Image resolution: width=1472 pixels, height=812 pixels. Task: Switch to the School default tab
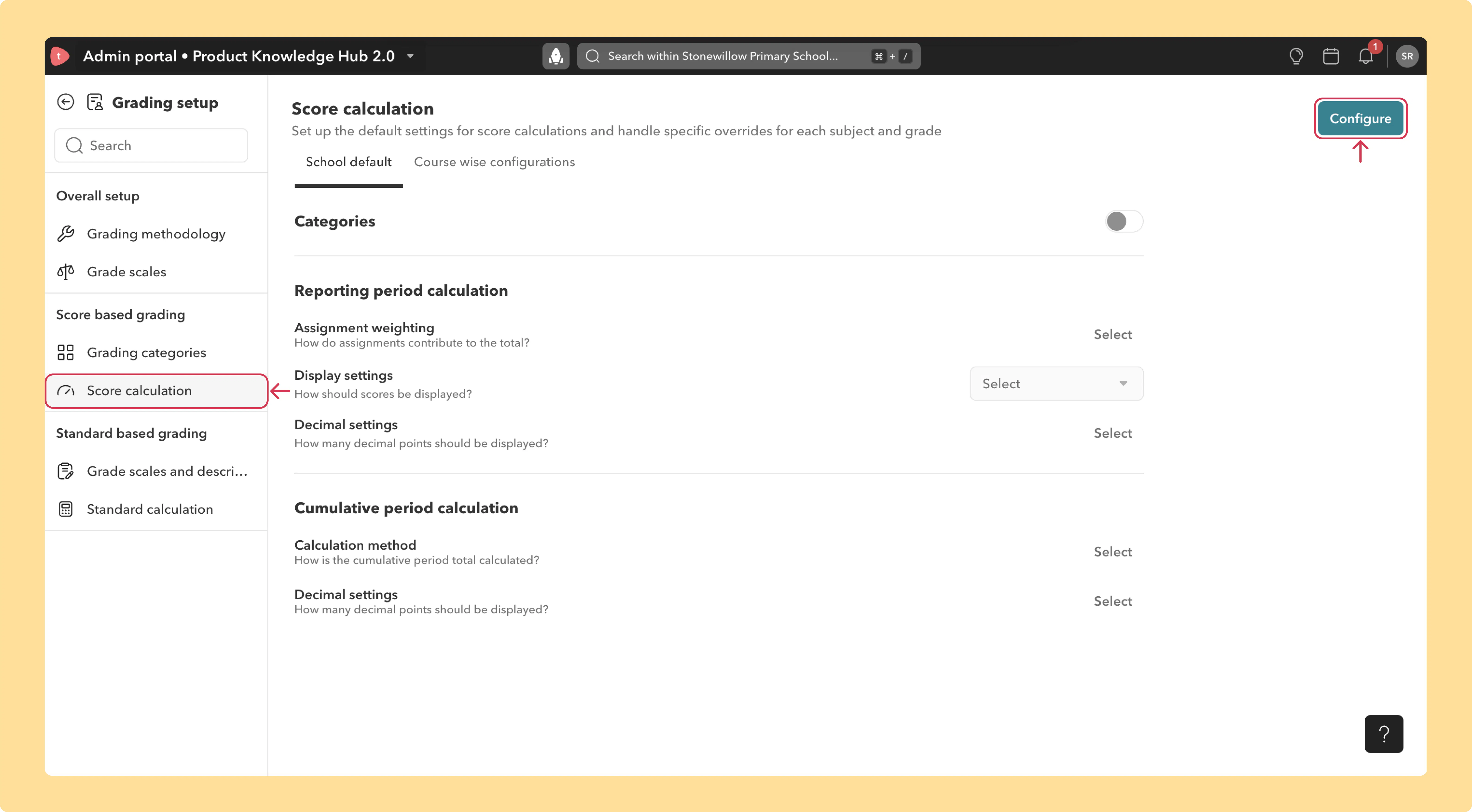point(348,162)
